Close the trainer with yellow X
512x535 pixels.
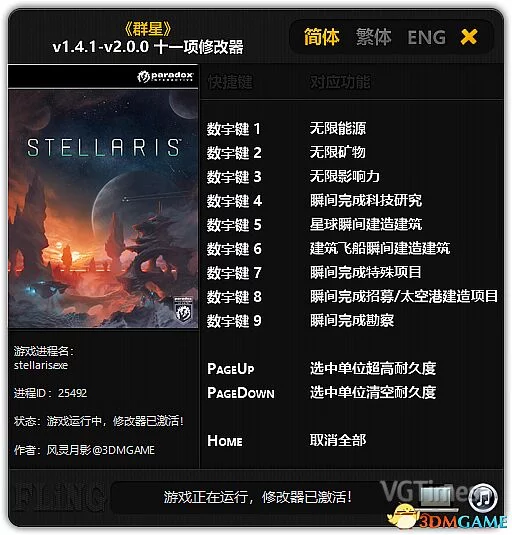(469, 37)
